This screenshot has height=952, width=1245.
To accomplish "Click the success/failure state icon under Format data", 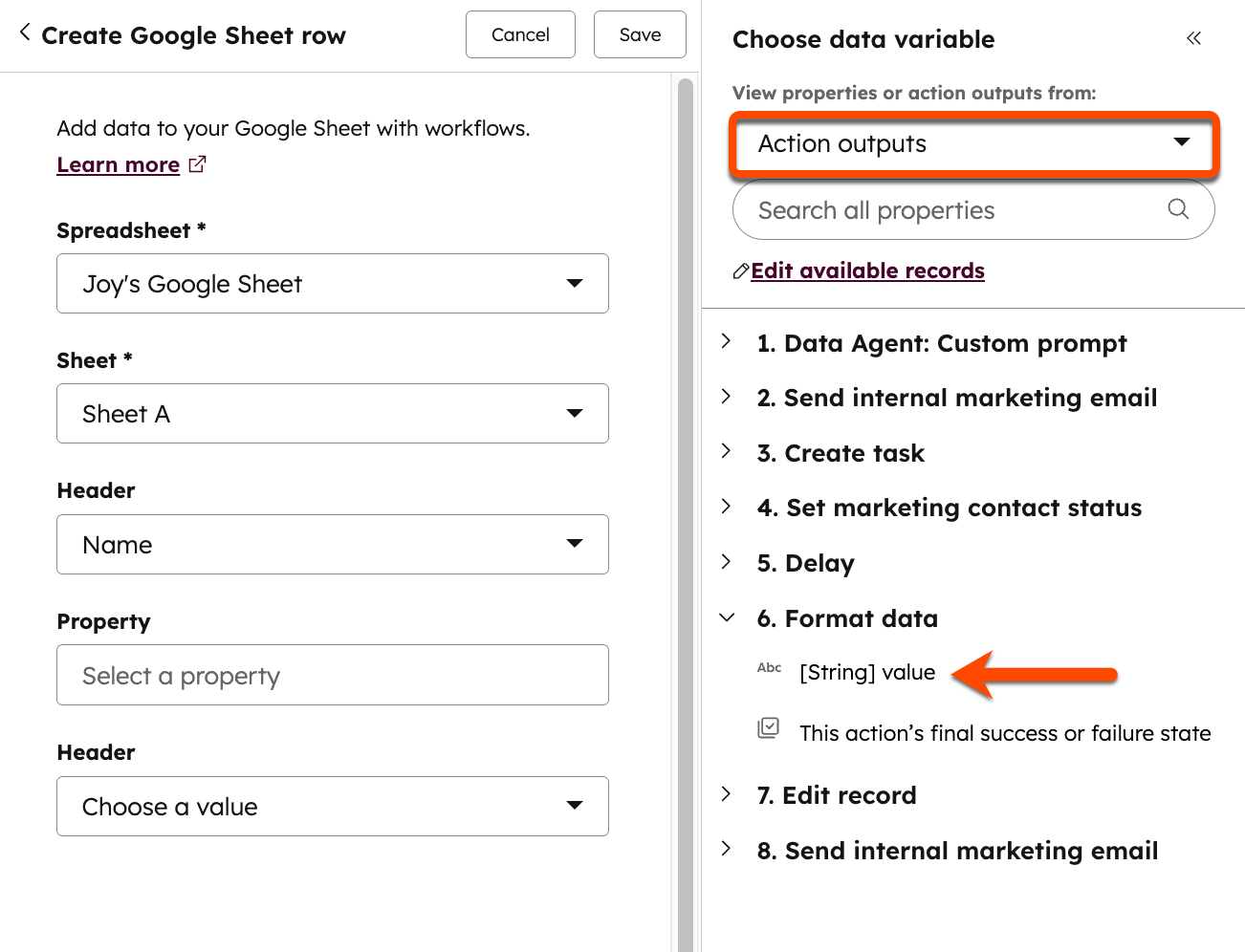I will pos(769,728).
